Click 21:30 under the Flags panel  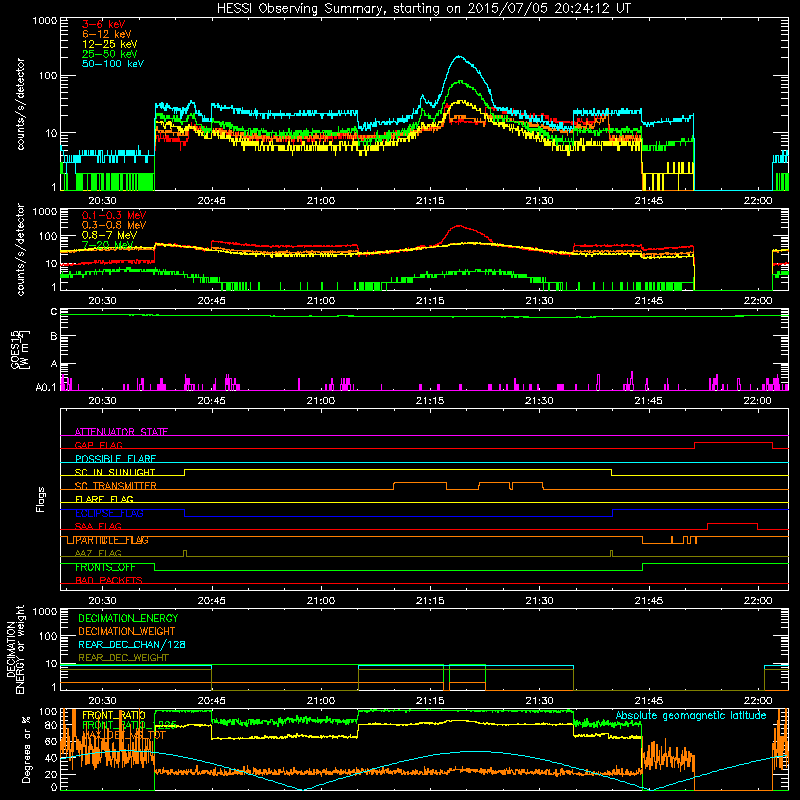[x=539, y=601]
